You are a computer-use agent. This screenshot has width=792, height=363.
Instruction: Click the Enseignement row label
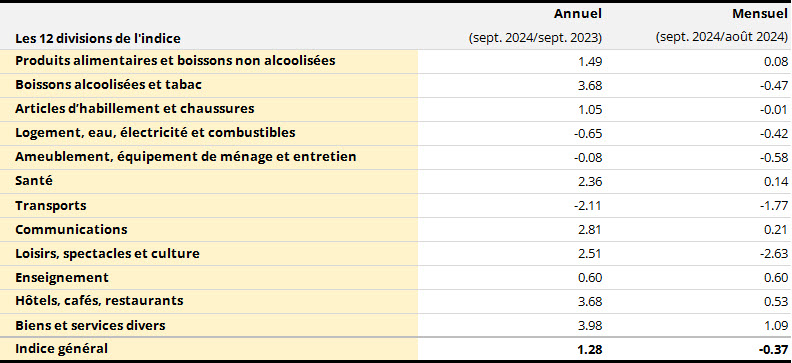coord(62,278)
